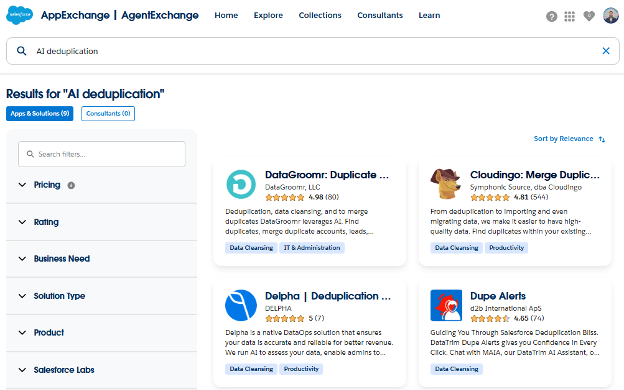The width and height of the screenshot is (624, 390).
Task: Click the main search input containing AI deduplication
Action: point(313,51)
